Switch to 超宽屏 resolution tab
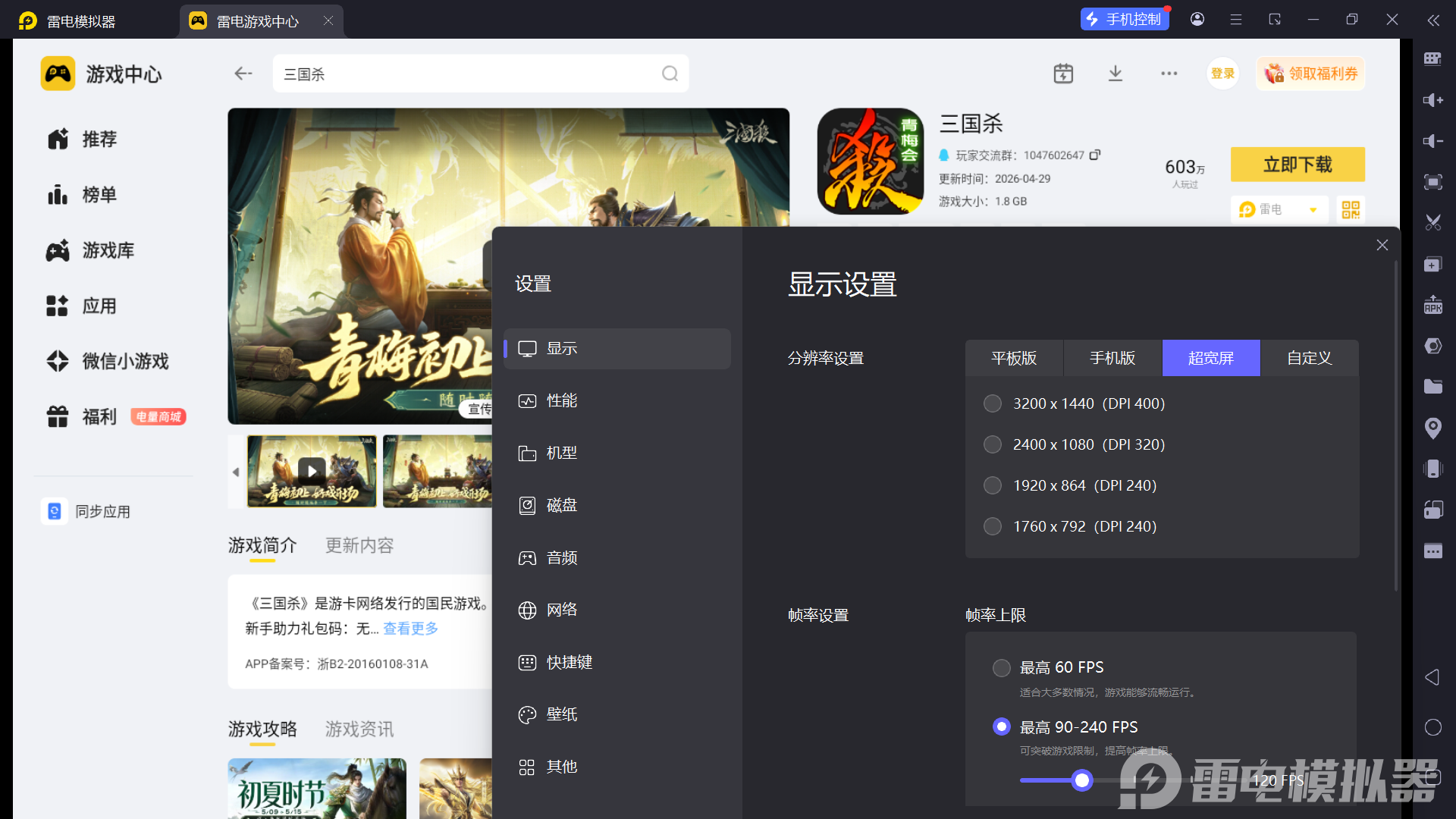The width and height of the screenshot is (1456, 819). pos(1211,358)
